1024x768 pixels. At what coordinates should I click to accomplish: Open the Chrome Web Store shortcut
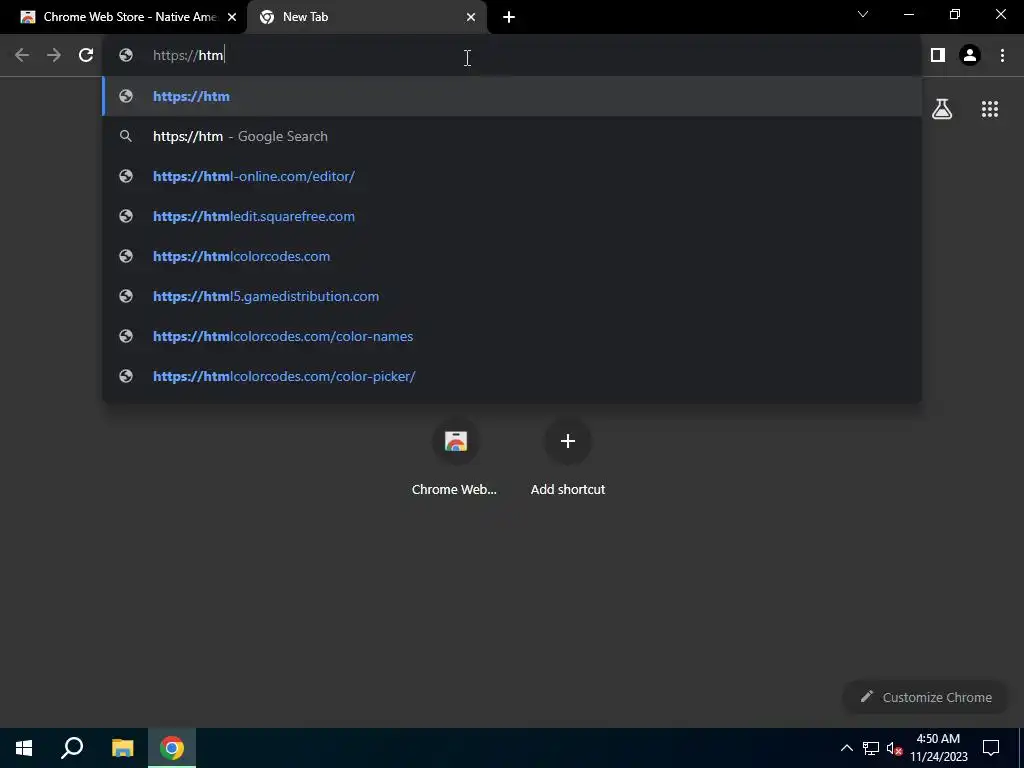[x=455, y=456]
